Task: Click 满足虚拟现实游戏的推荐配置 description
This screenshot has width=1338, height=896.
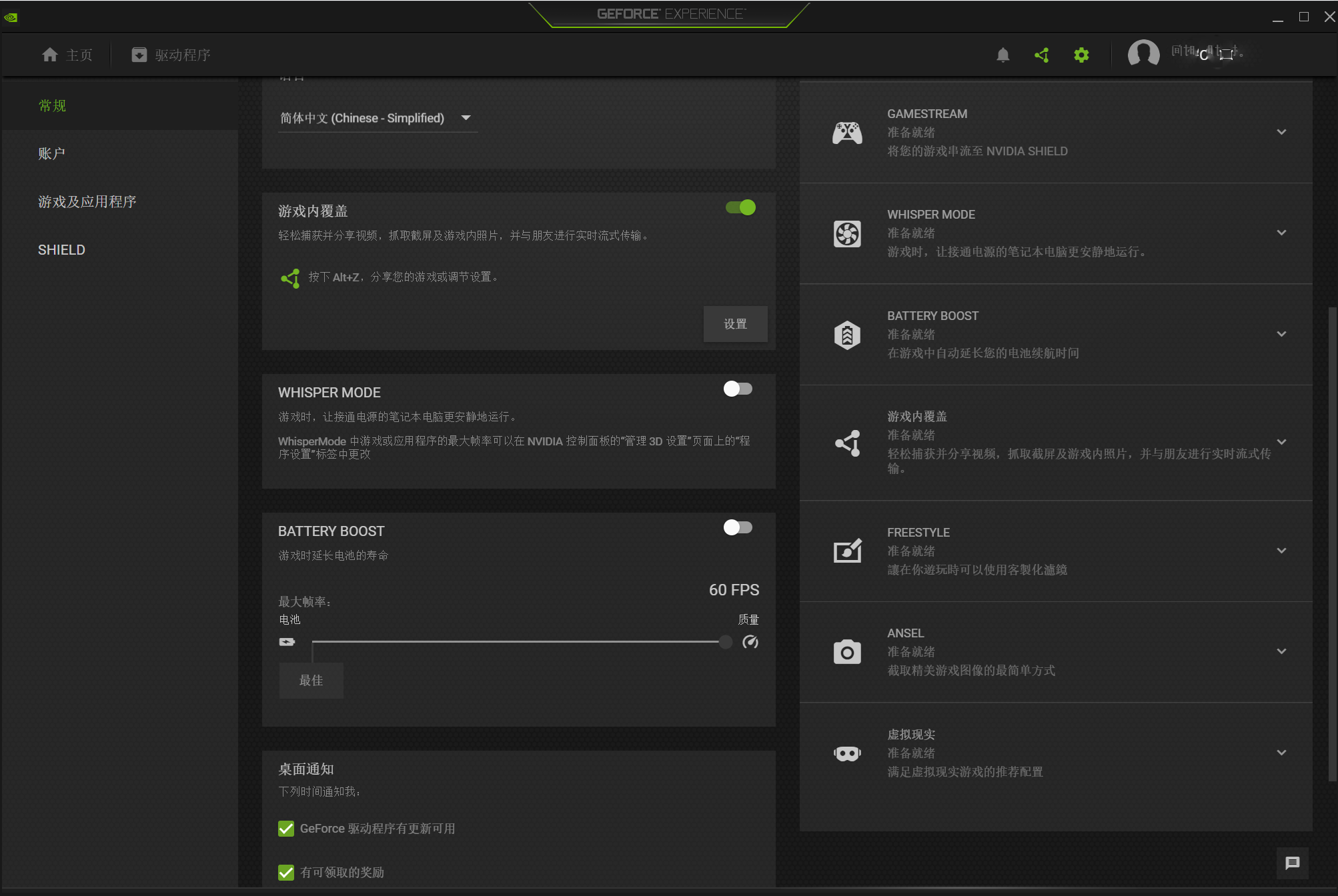Action: (965, 772)
